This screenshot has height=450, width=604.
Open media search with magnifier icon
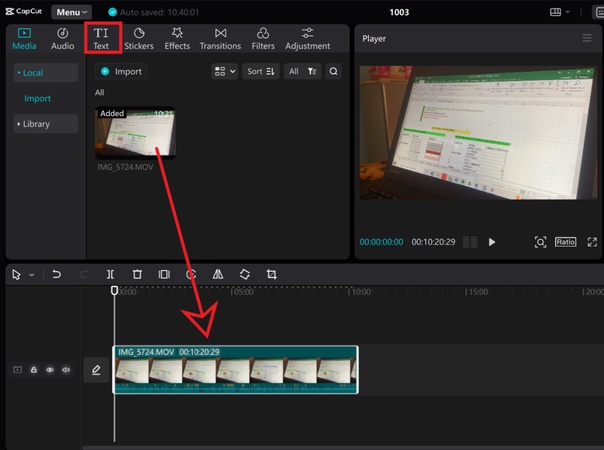tap(334, 72)
